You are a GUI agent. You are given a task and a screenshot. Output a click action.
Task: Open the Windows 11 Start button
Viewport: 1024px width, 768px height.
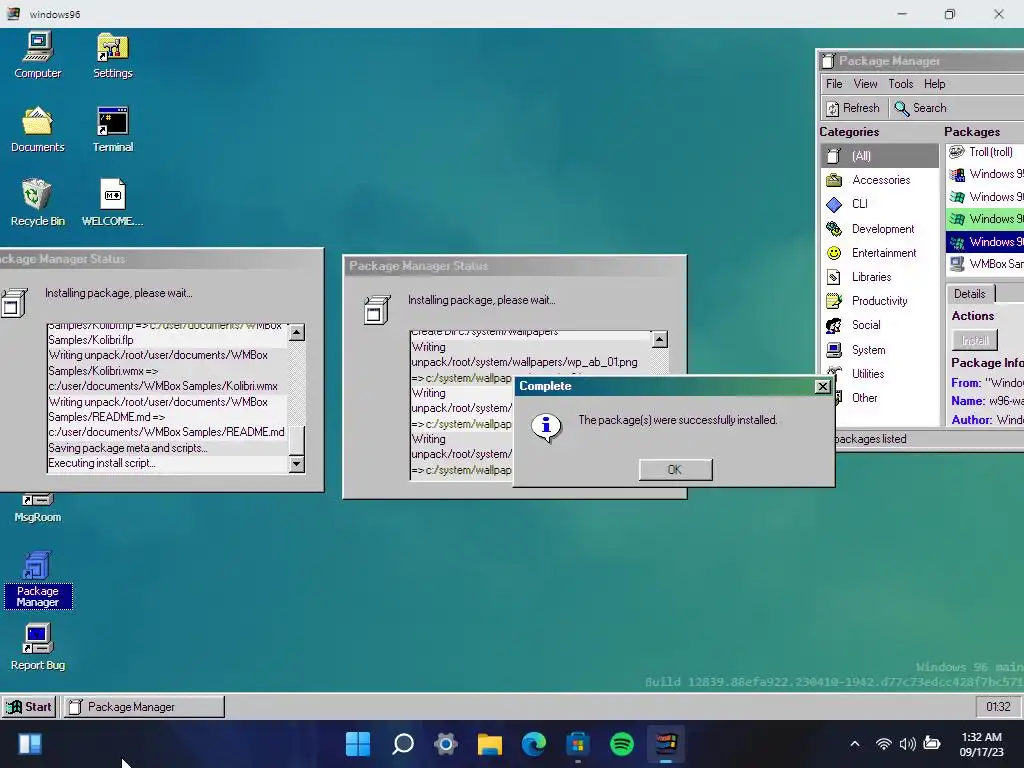tap(358, 744)
